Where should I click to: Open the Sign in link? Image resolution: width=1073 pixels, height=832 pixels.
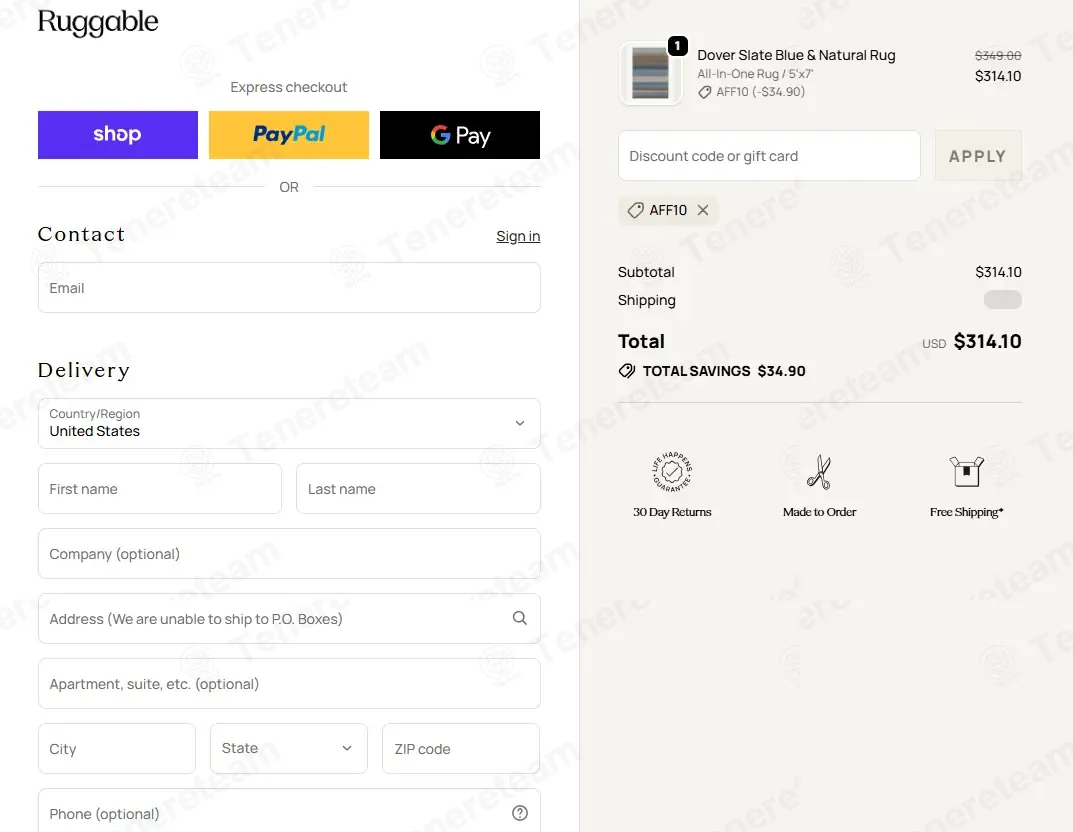(518, 236)
